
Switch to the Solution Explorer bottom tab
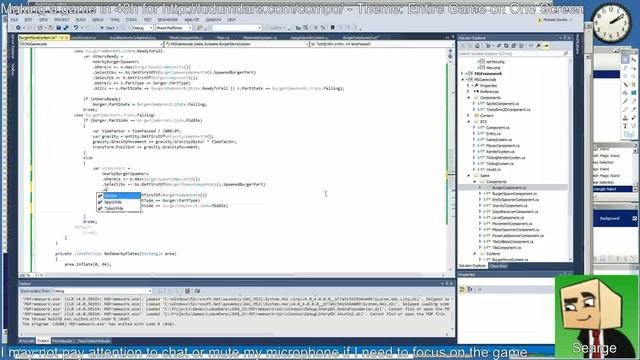473,266
